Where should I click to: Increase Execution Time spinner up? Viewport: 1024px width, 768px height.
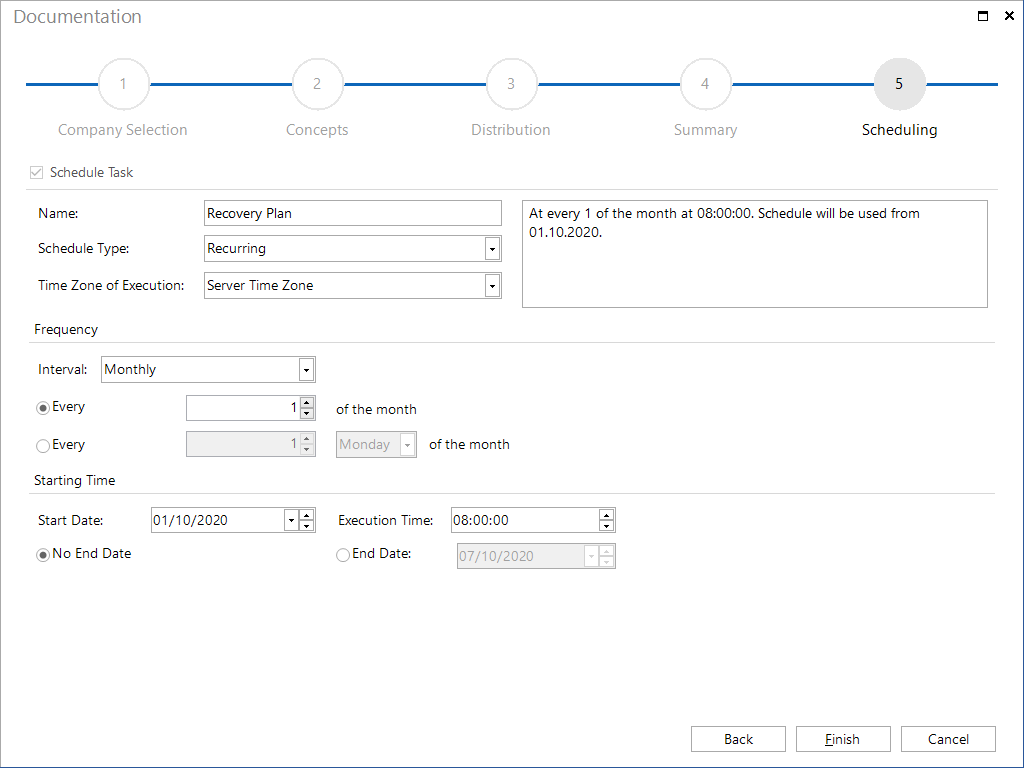point(607,515)
